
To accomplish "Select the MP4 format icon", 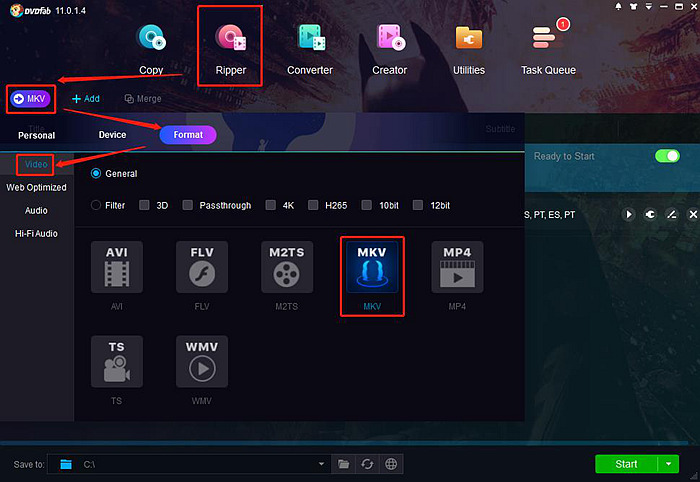I will pyautogui.click(x=457, y=267).
